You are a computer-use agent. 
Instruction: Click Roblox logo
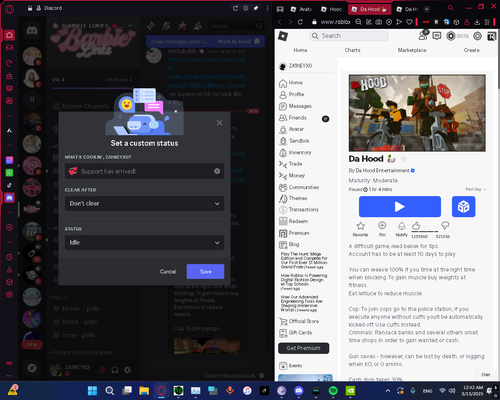coord(283,36)
